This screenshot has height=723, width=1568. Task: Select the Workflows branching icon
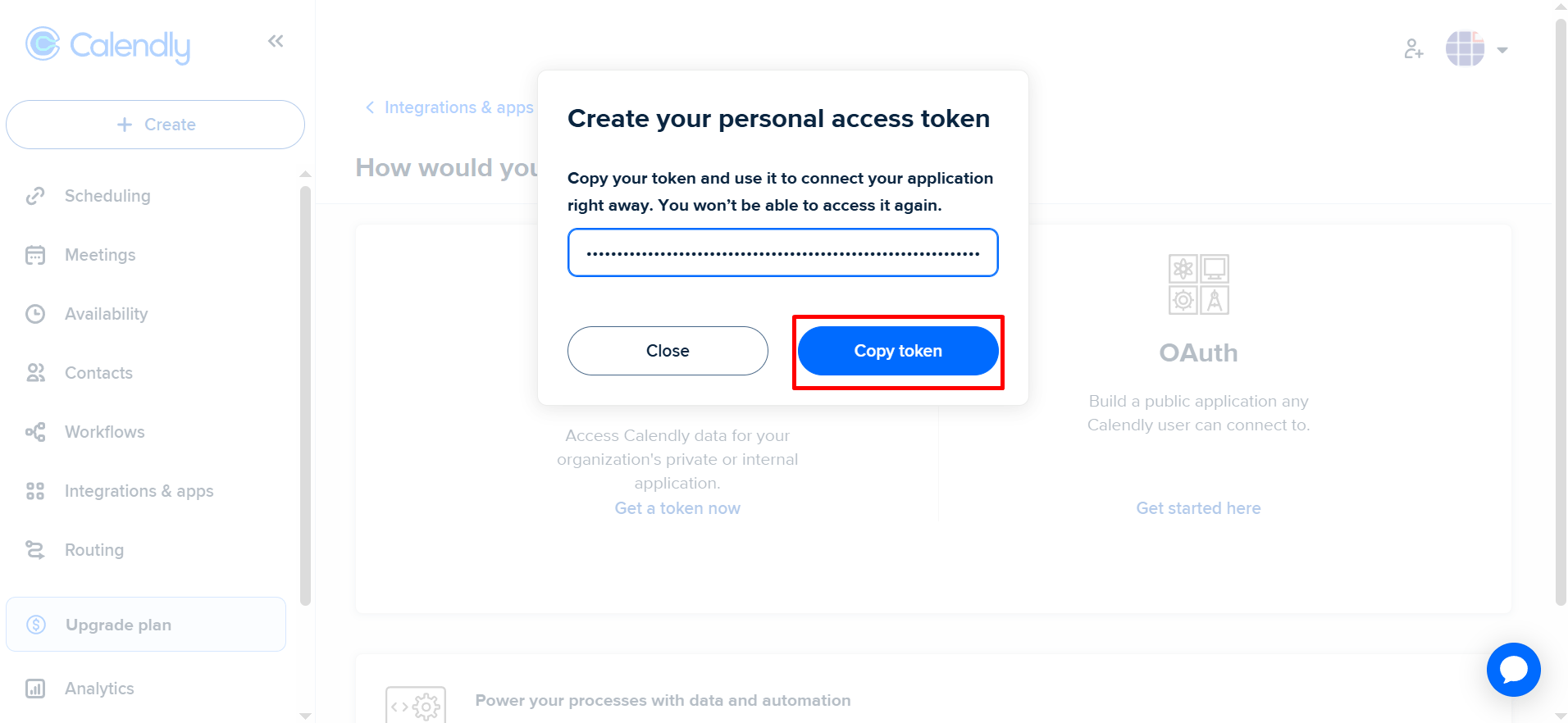(36, 431)
